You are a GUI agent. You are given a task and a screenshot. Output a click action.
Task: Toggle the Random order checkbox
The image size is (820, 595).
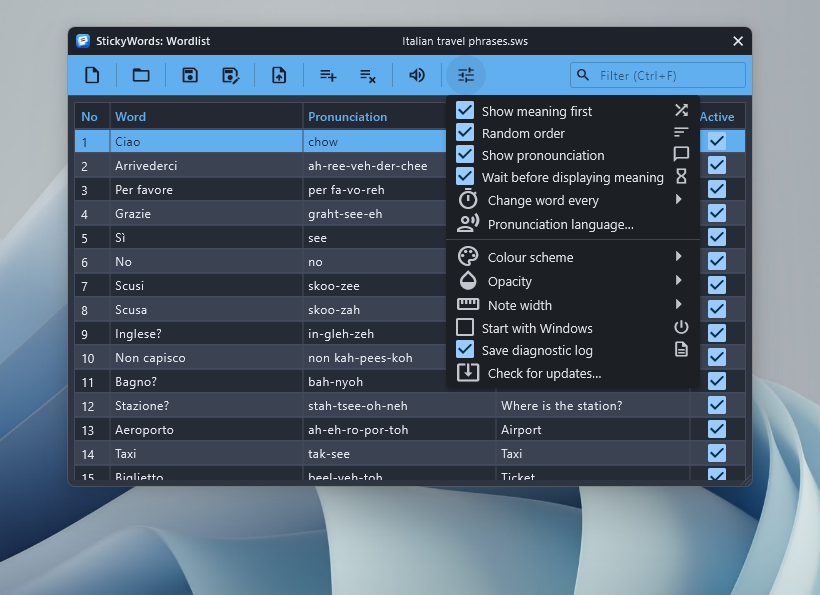465,132
